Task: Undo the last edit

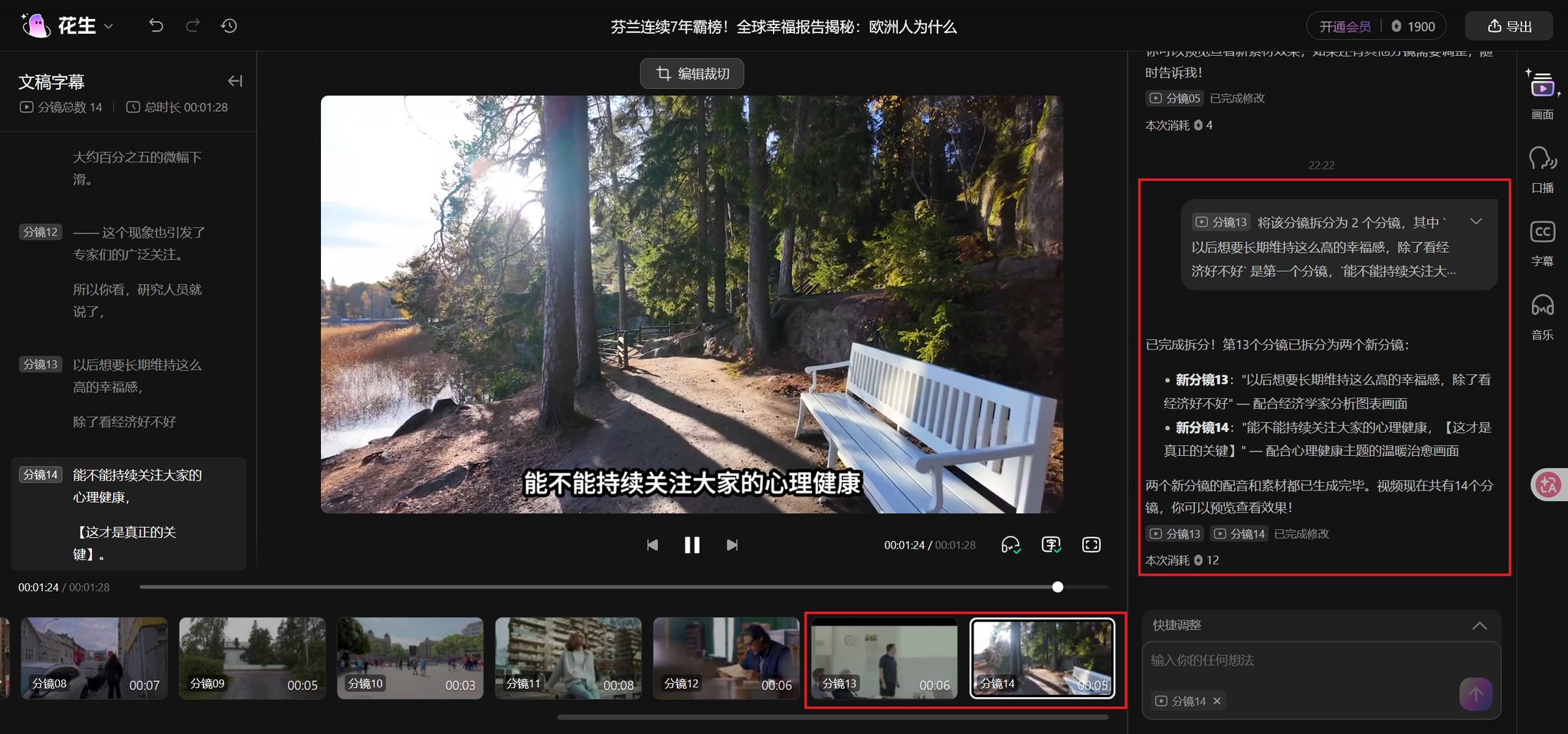Action: click(x=156, y=26)
